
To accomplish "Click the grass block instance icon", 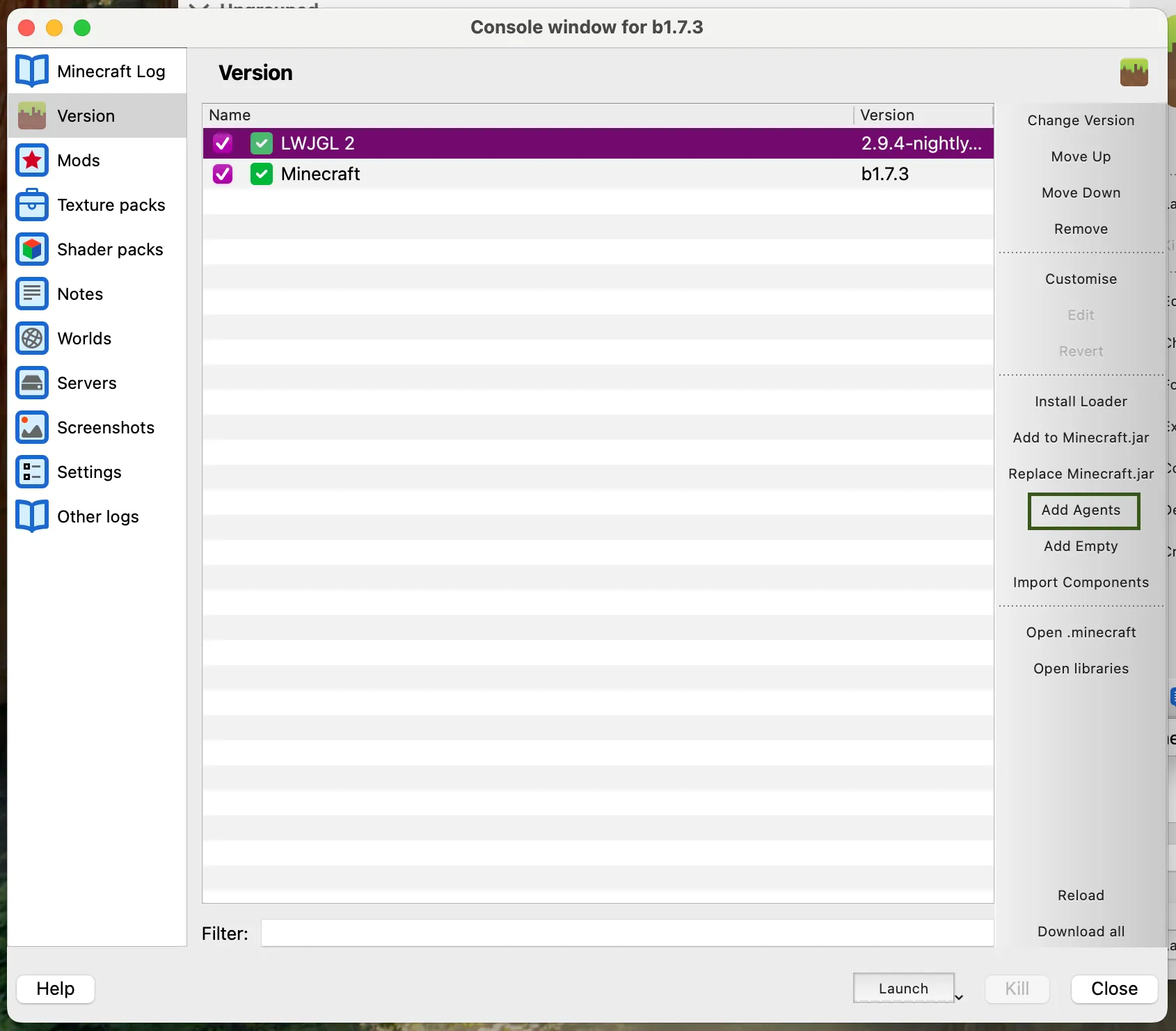I will point(1134,72).
